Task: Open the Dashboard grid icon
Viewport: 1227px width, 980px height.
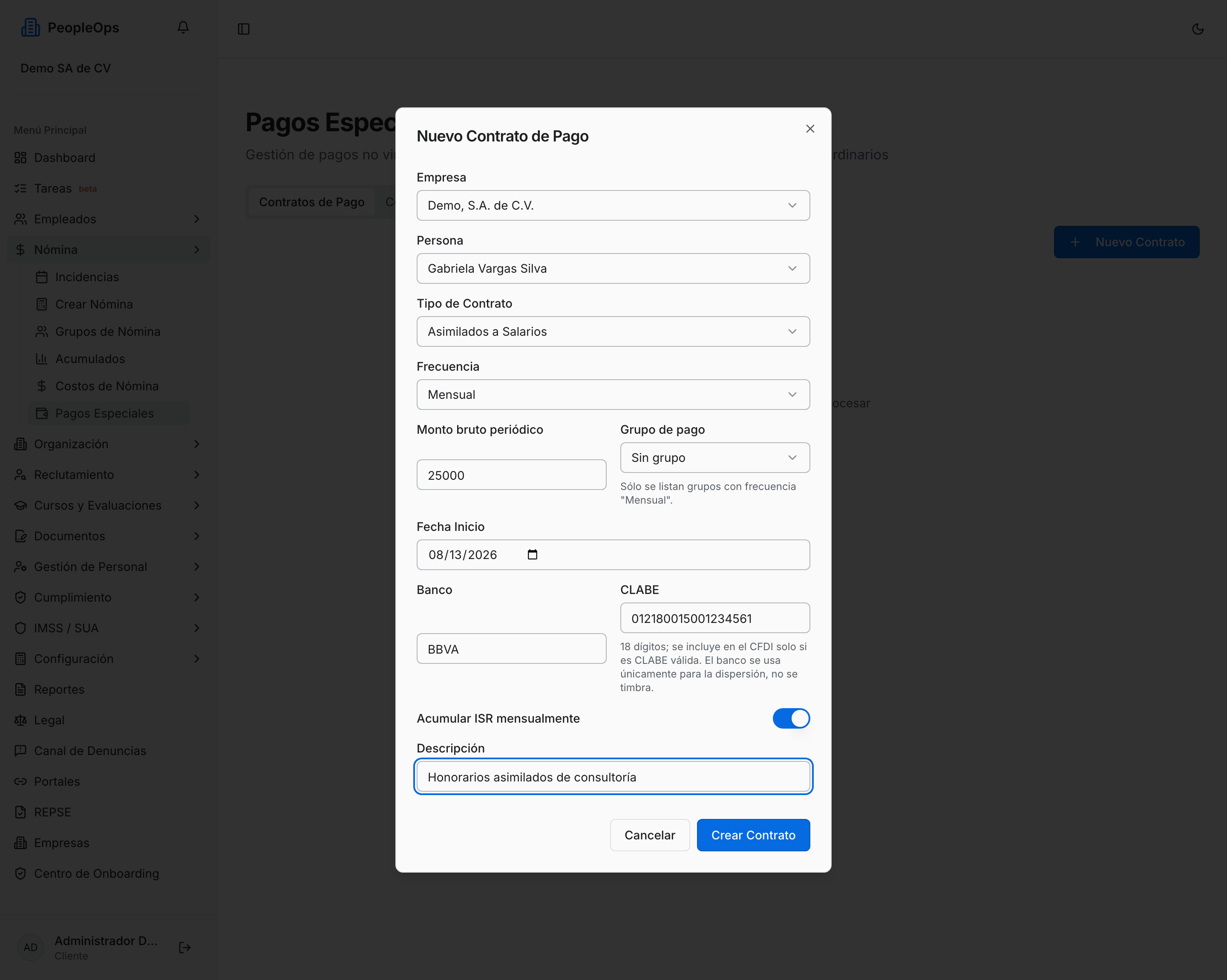Action: pos(20,158)
